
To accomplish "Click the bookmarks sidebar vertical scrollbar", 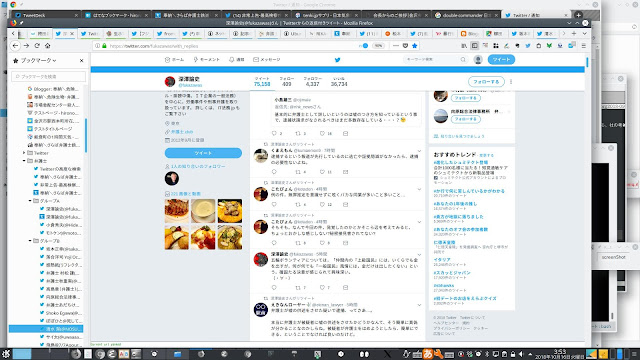I will [86, 135].
